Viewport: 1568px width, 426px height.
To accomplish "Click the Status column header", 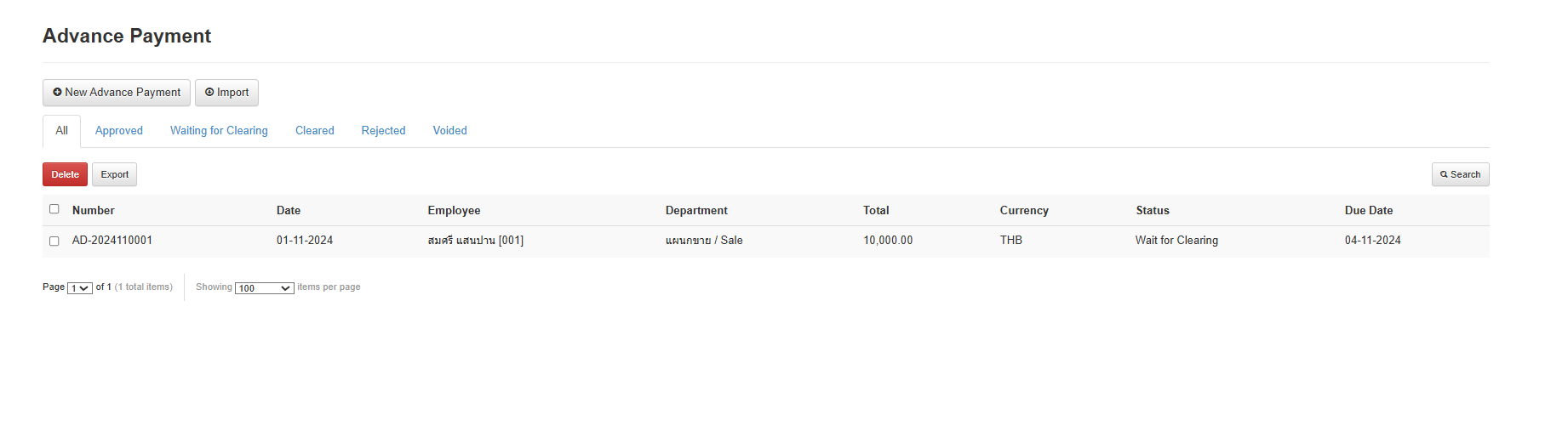I will tap(1153, 211).
